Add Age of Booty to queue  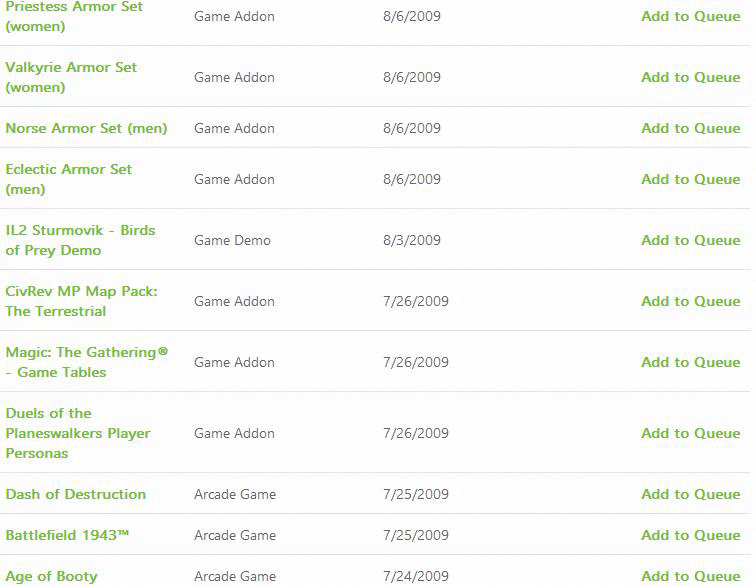690,576
